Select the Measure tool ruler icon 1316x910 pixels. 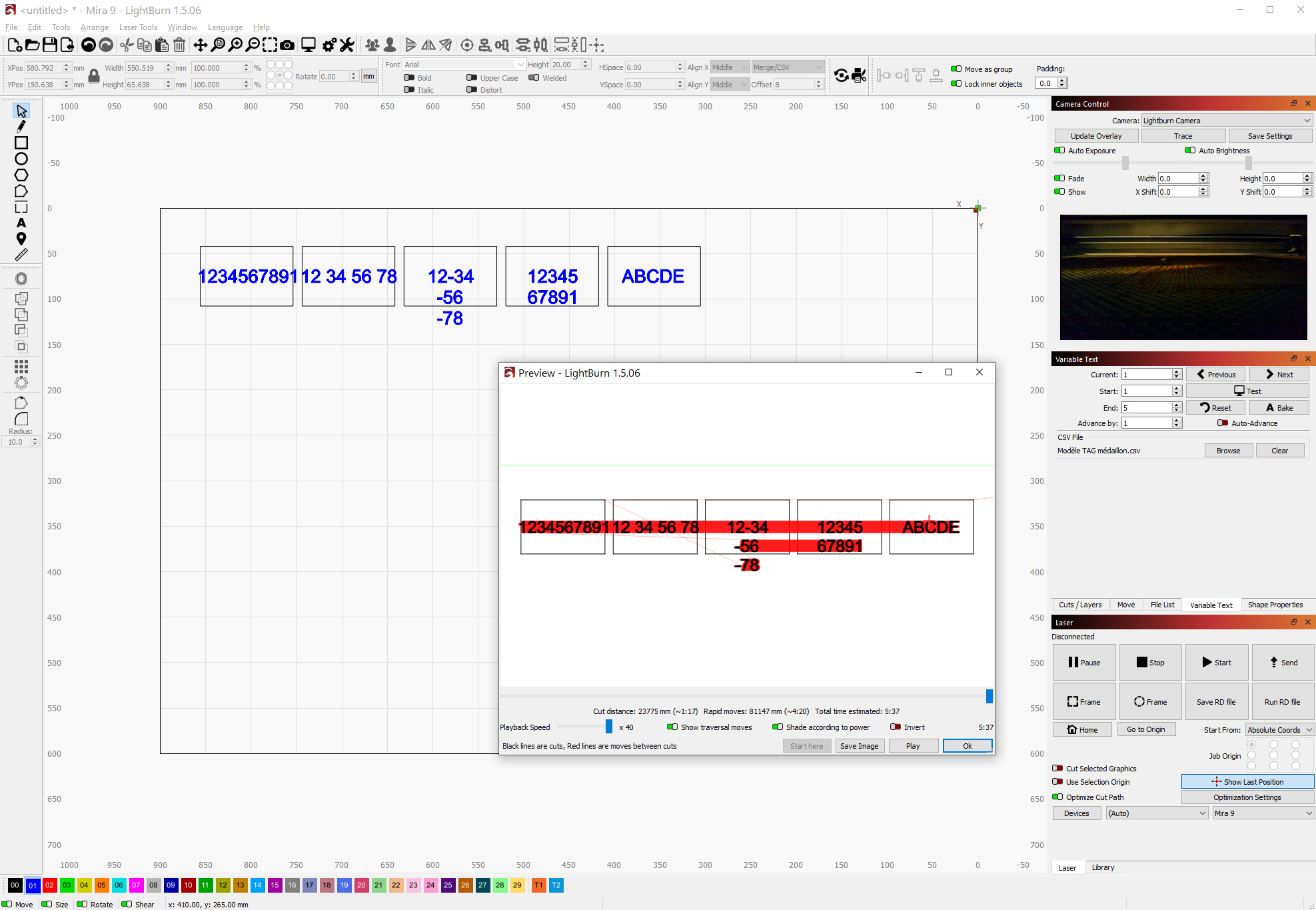point(21,255)
